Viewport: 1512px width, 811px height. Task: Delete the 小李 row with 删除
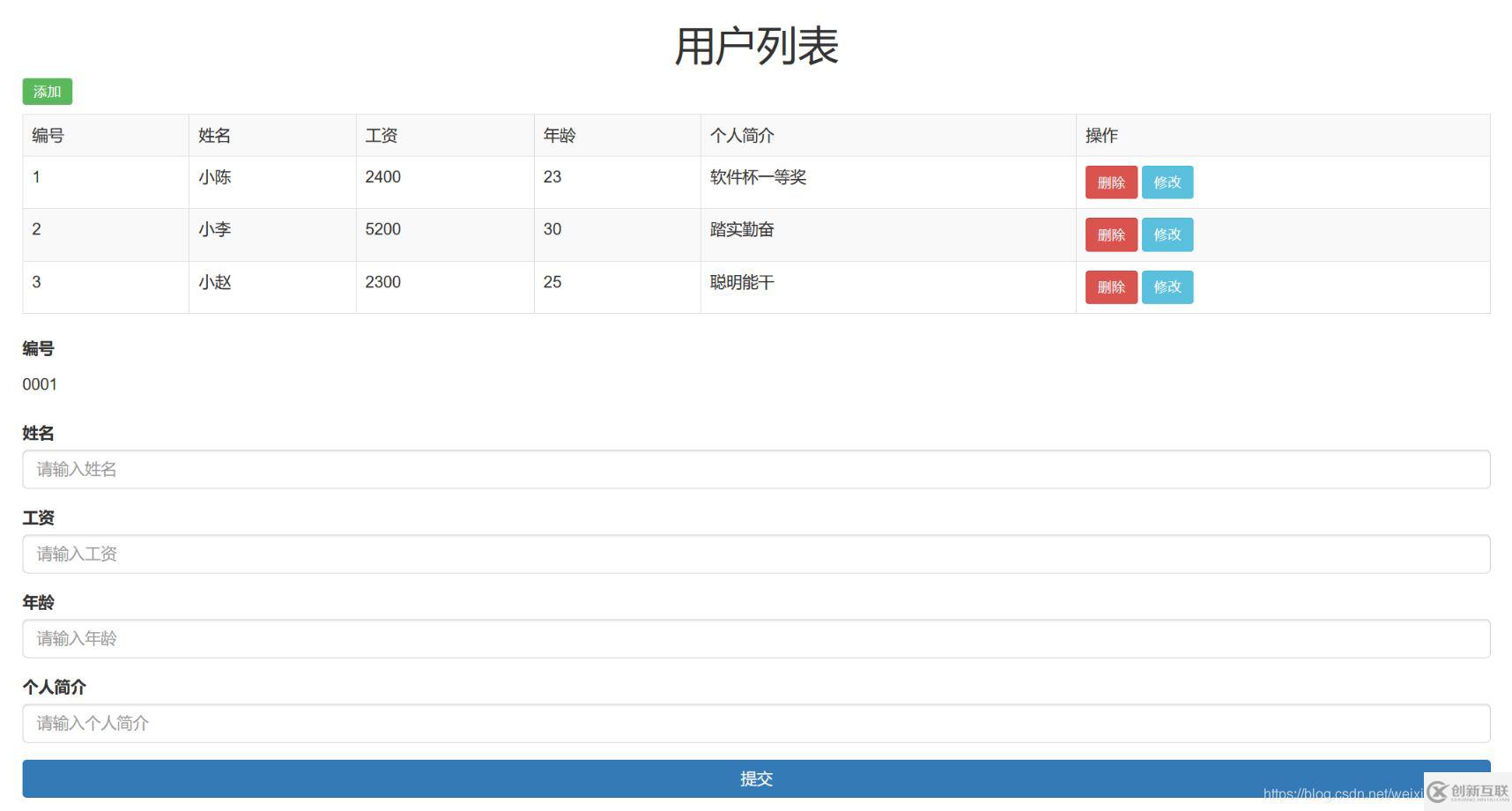pyautogui.click(x=1111, y=234)
